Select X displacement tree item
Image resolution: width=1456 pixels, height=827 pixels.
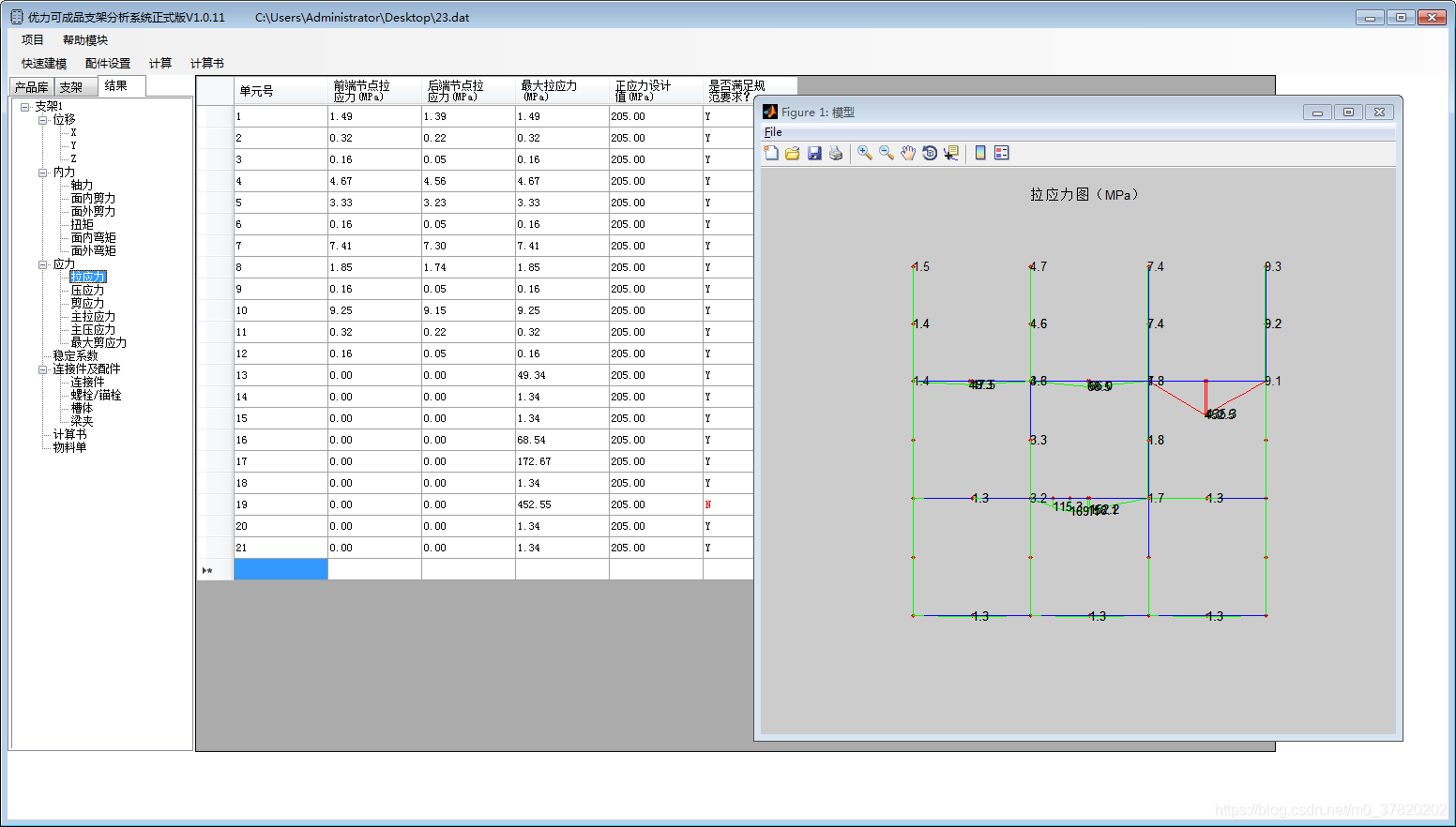point(74,133)
